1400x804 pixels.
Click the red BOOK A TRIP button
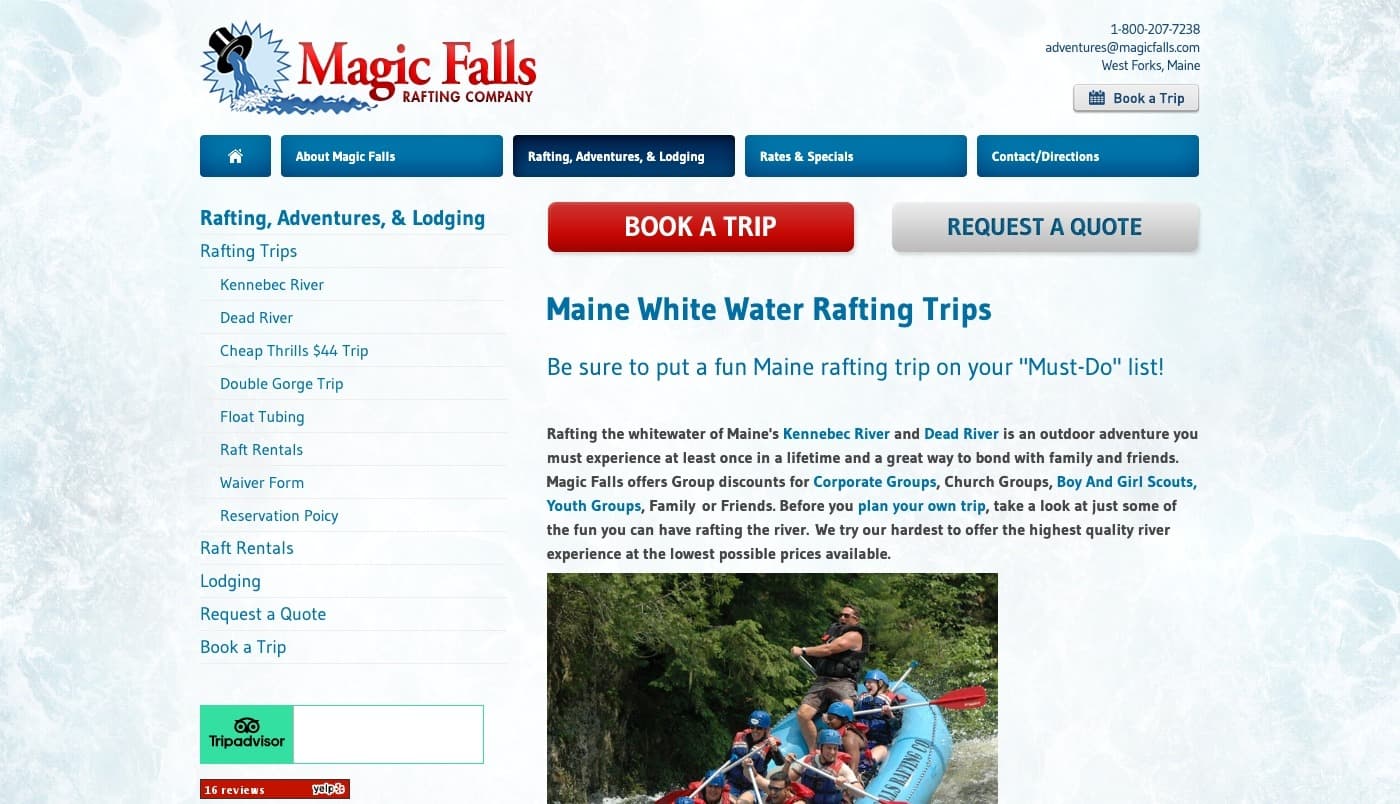click(701, 227)
